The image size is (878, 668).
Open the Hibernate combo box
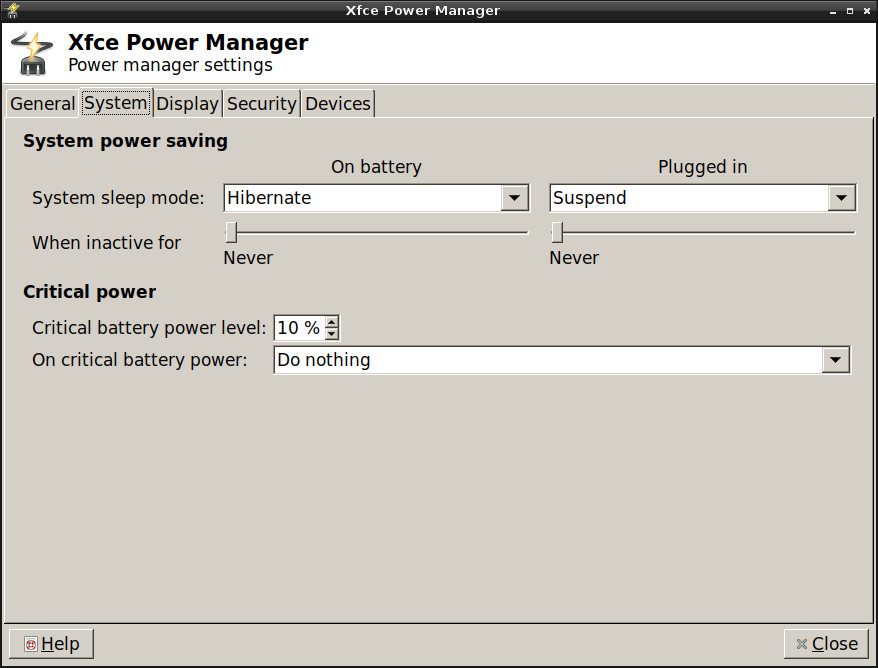click(x=376, y=198)
